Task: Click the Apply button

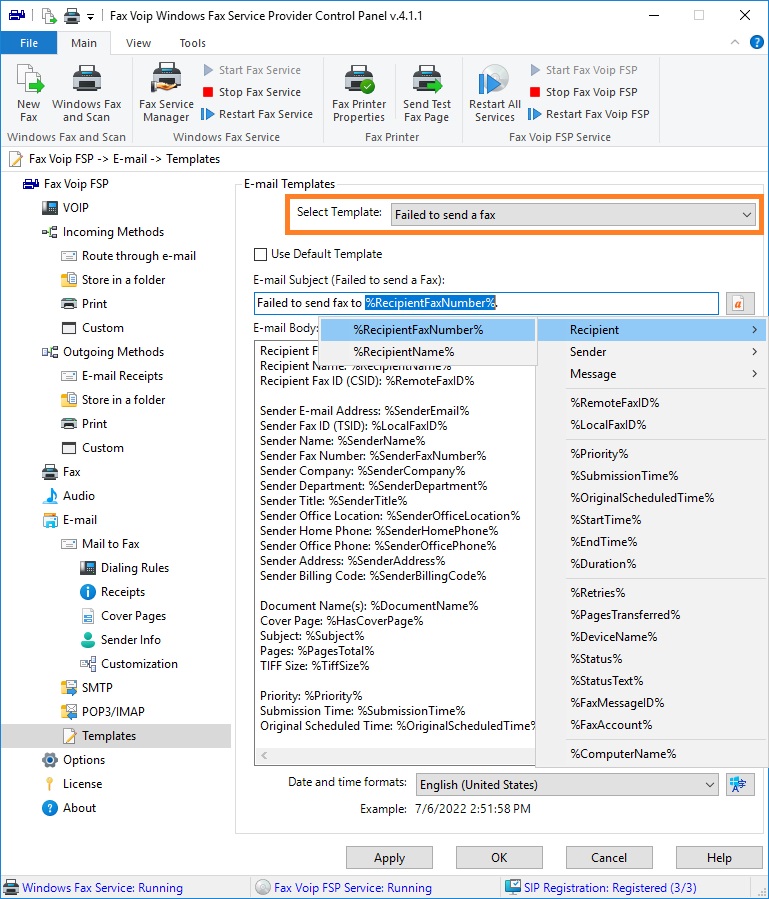Action: pyautogui.click(x=389, y=858)
